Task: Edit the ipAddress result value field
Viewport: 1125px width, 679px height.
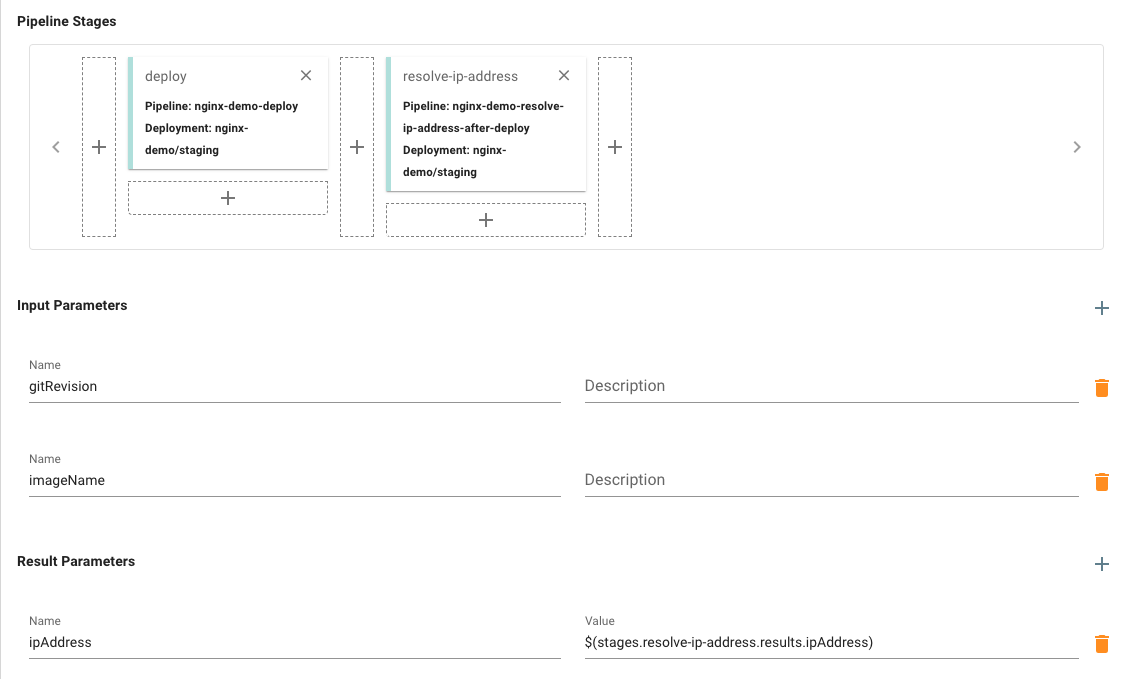Action: point(831,643)
